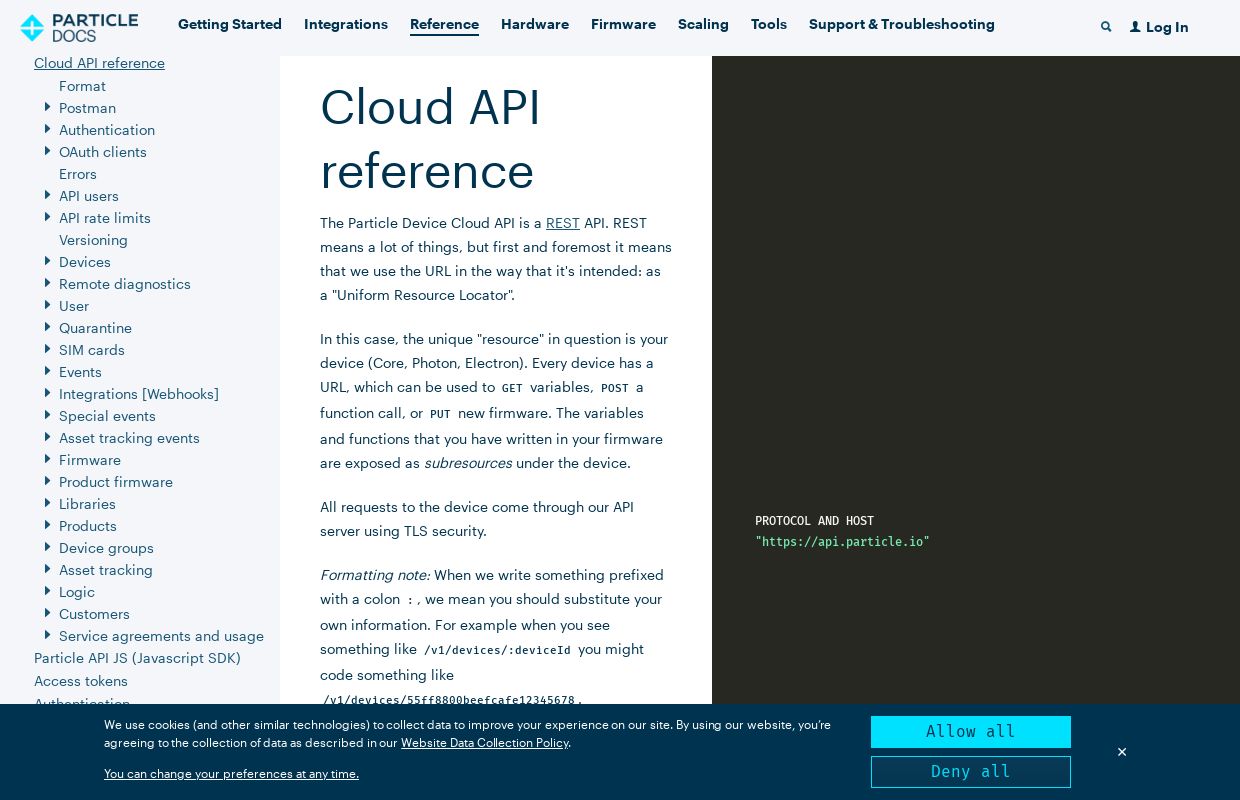Select Format in the sidebar
The width and height of the screenshot is (1240, 800).
(x=82, y=86)
